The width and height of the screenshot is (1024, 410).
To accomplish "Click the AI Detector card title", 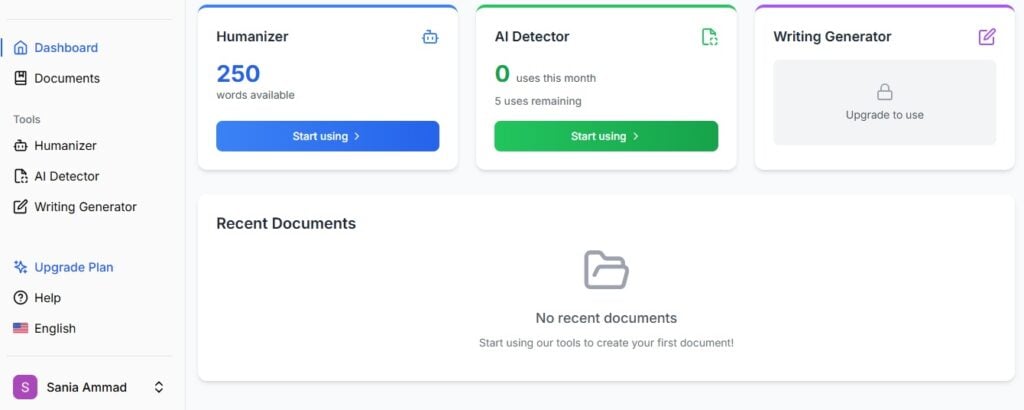I will coord(532,37).
